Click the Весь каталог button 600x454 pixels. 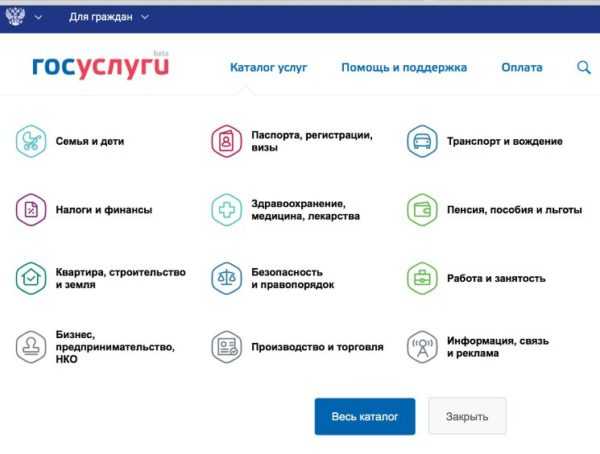point(365,416)
